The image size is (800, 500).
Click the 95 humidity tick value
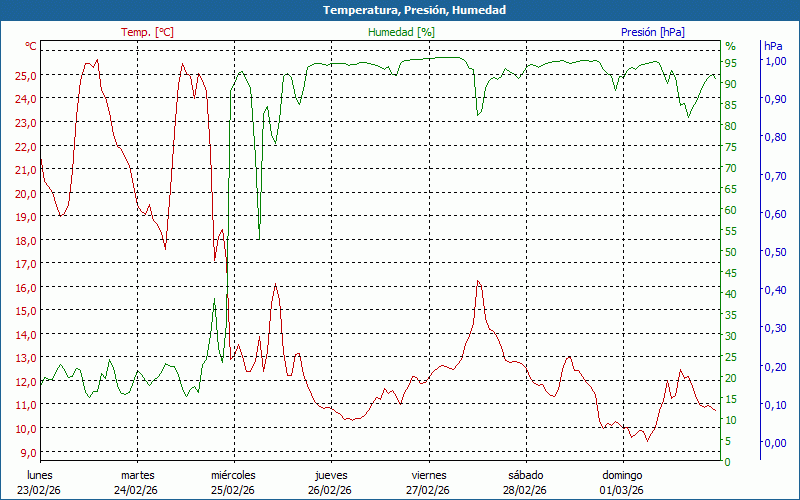point(730,63)
